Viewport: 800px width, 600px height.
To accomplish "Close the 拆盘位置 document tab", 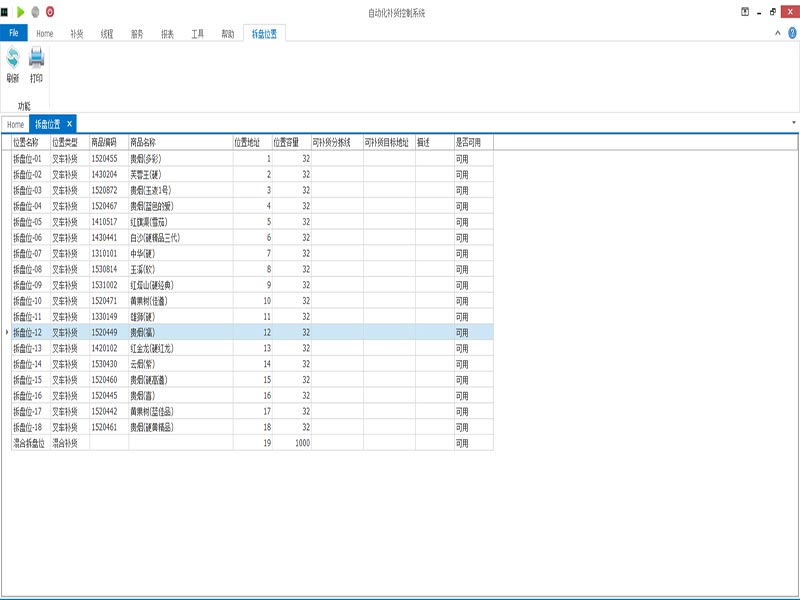I will tap(69, 124).
